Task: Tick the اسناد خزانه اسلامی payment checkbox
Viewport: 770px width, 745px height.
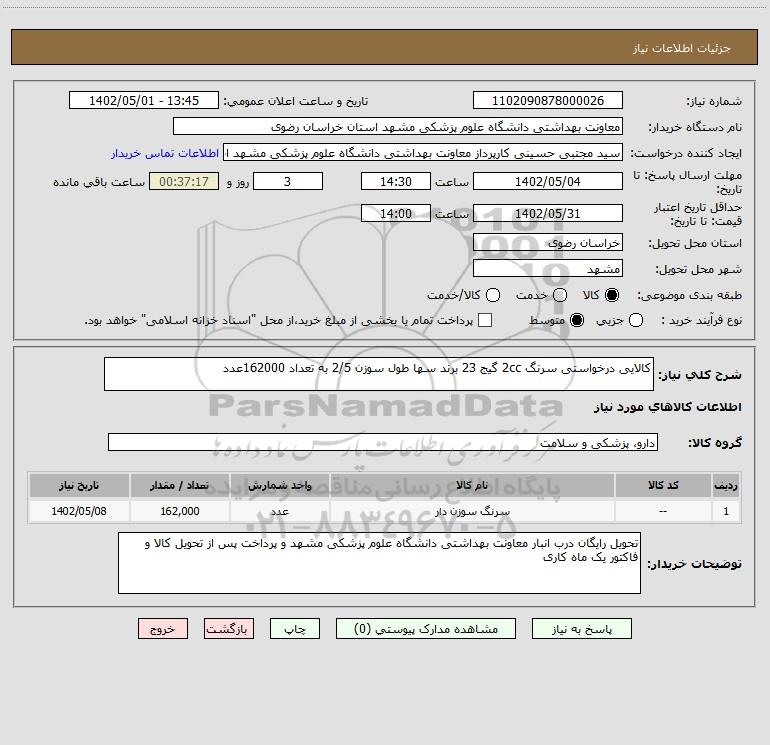Action: coord(485,320)
